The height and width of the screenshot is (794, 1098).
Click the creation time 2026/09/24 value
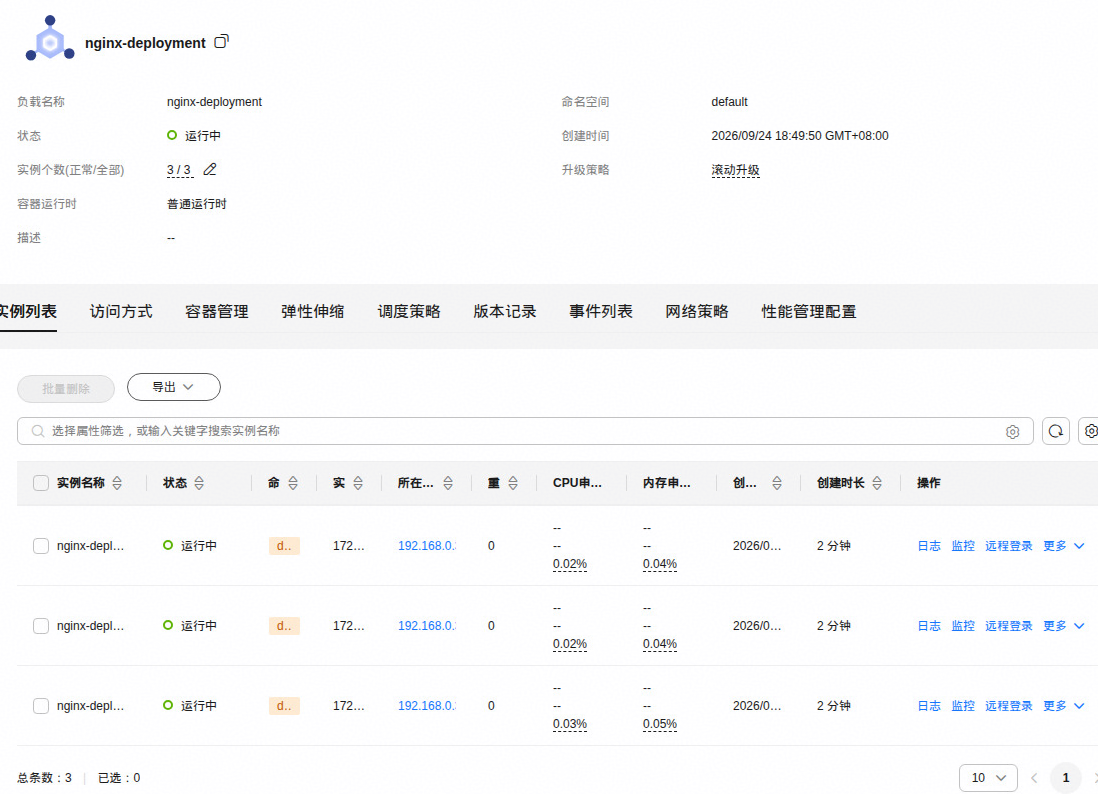pyautogui.click(x=800, y=136)
